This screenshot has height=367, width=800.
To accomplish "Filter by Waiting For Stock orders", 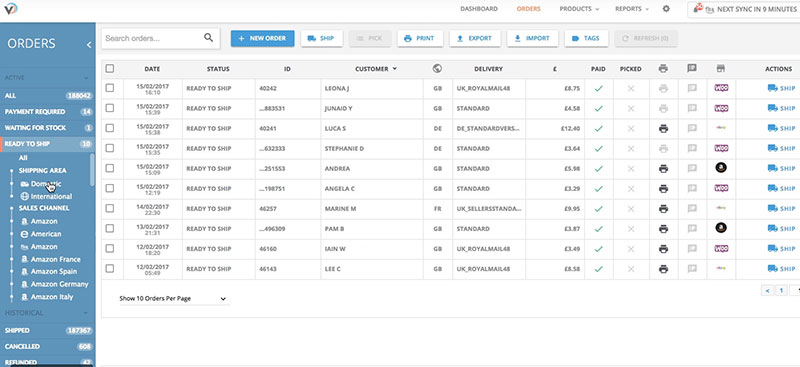I will pos(47,128).
